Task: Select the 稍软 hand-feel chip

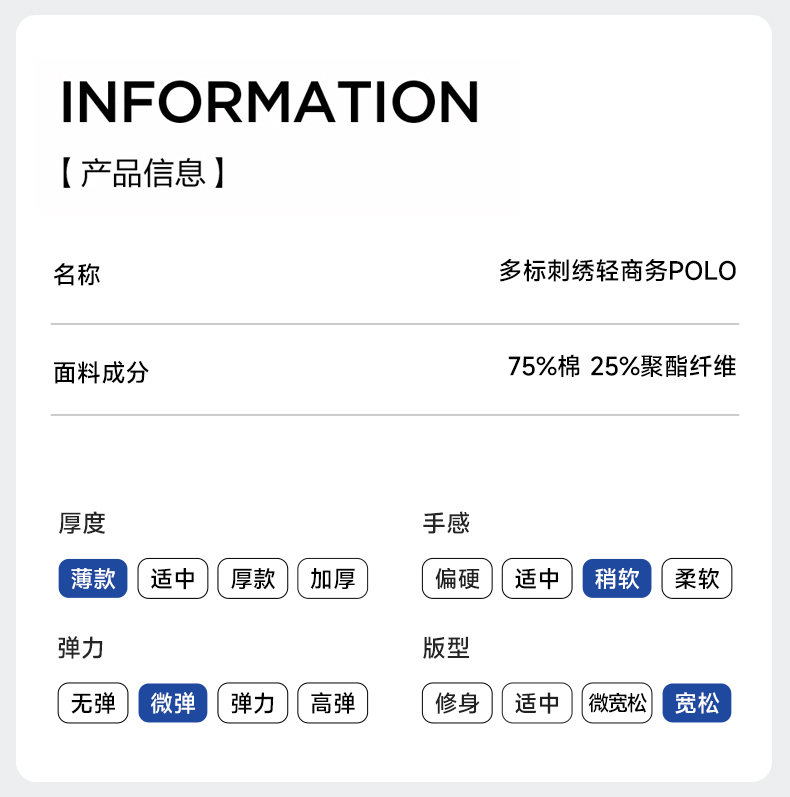Action: click(x=617, y=579)
